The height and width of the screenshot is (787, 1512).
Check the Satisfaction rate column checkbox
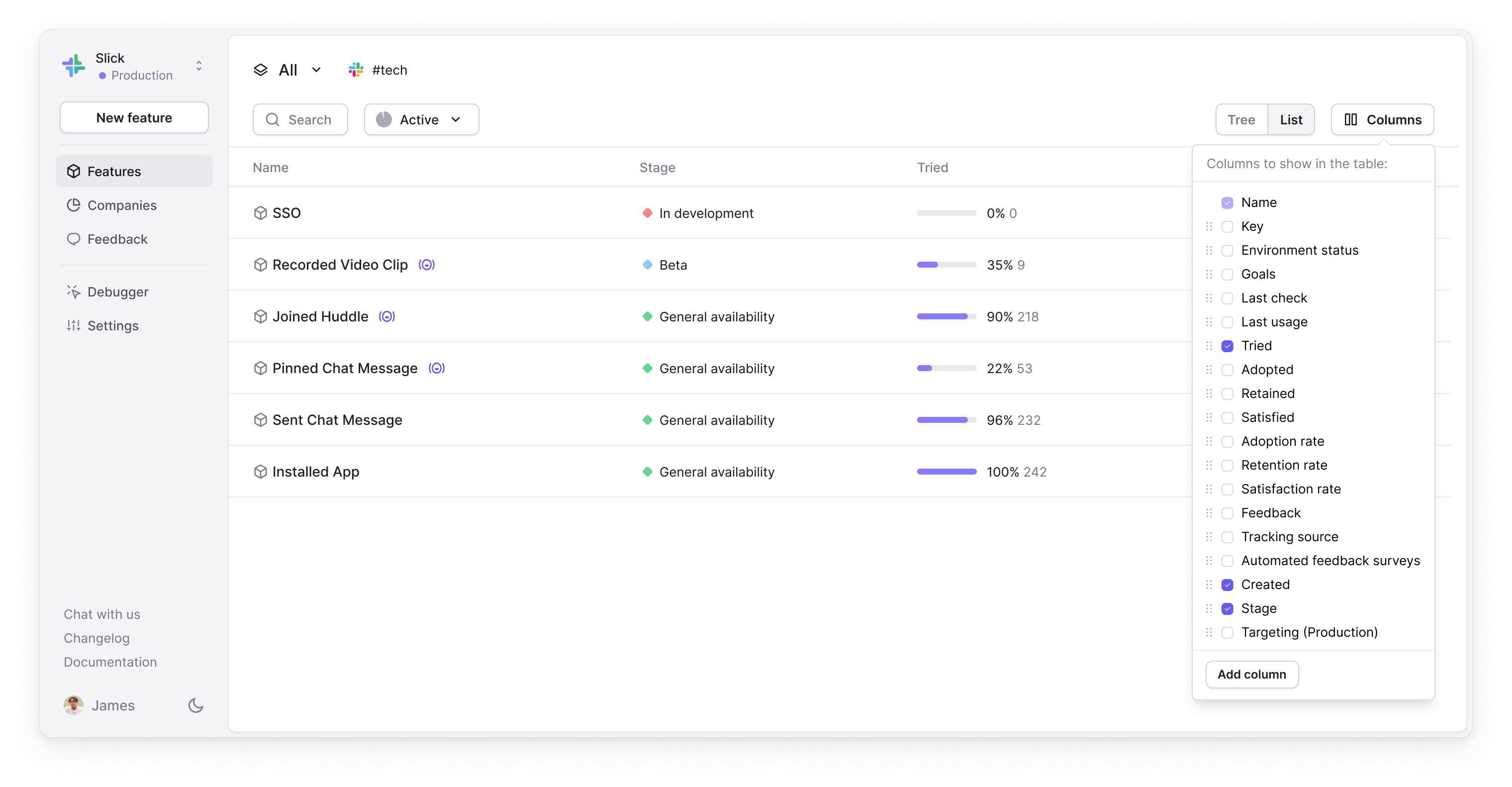[1228, 490]
